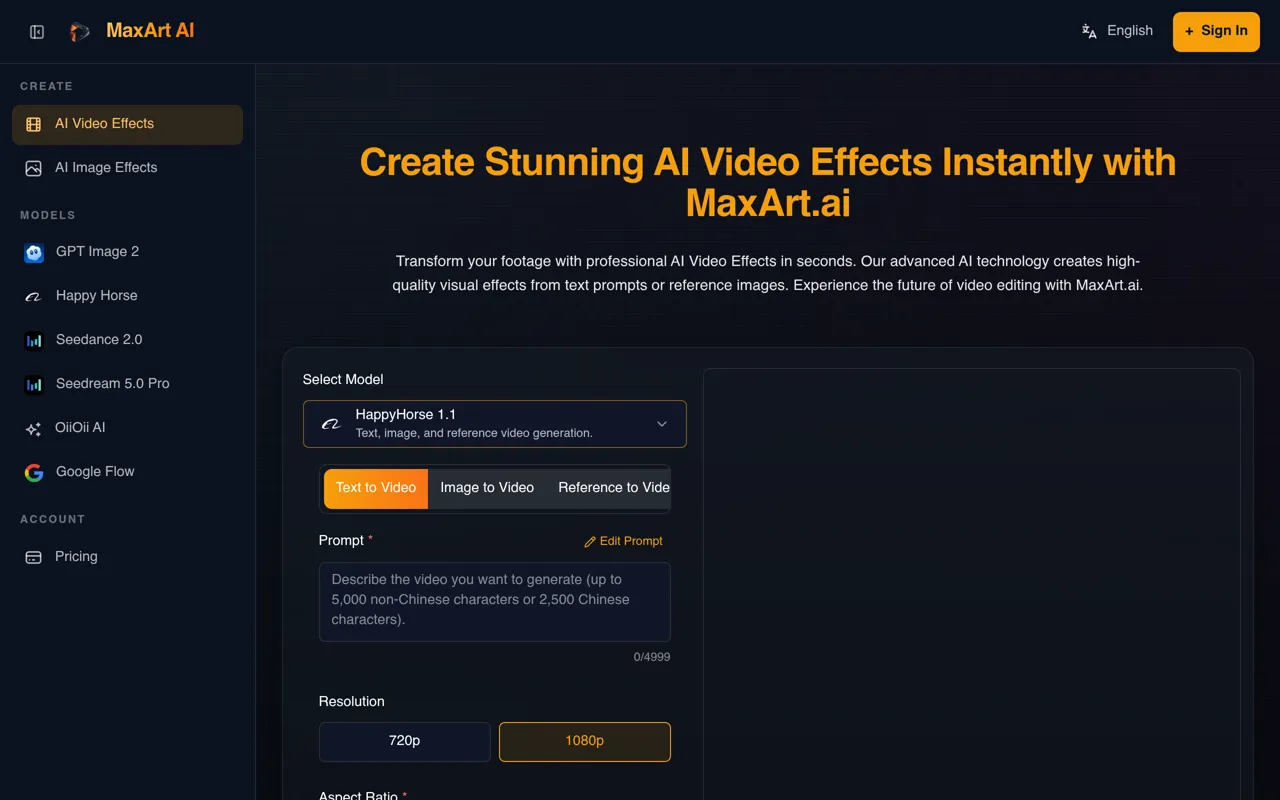Open the Seedance 2.0 model page
Screen dimensions: 1280x800
pyautogui.click(x=127, y=340)
